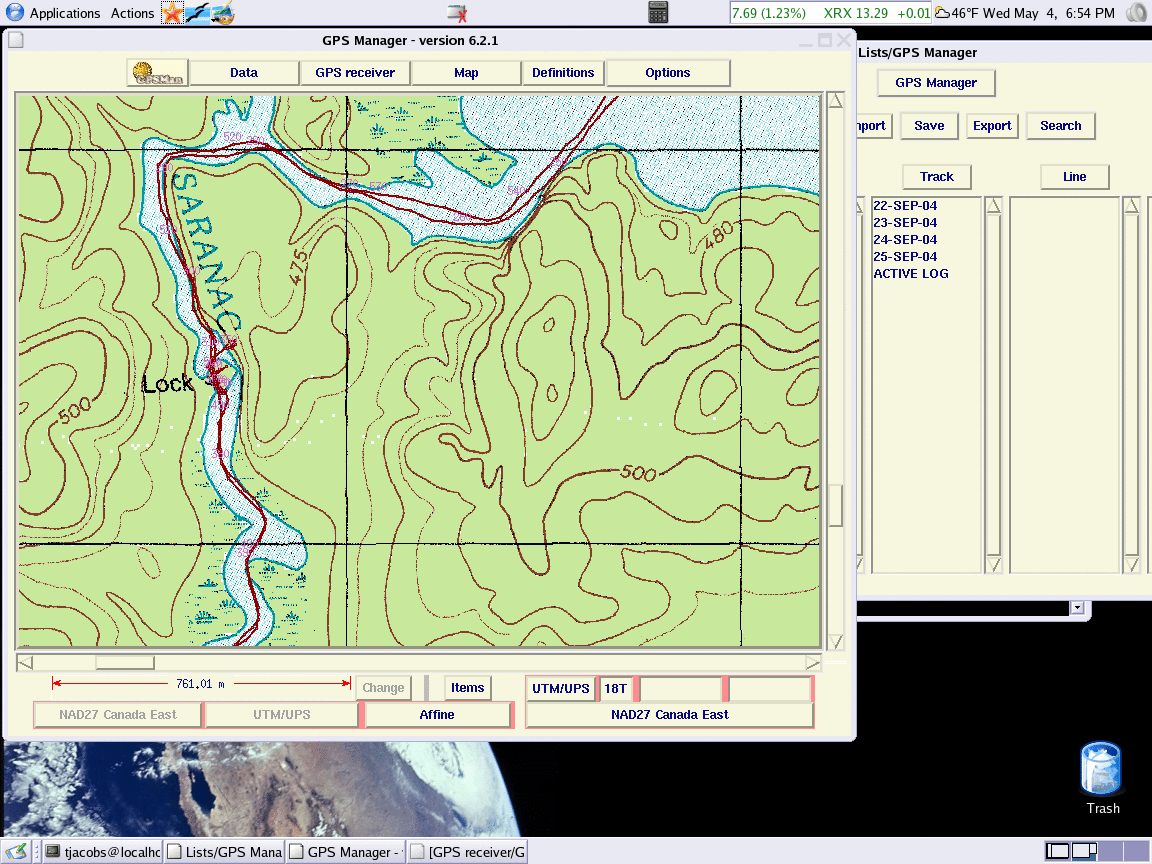This screenshot has width=1152, height=864.
Task: Switch to tjacobs@localhost terminal taskbar item
Action: tap(103, 852)
